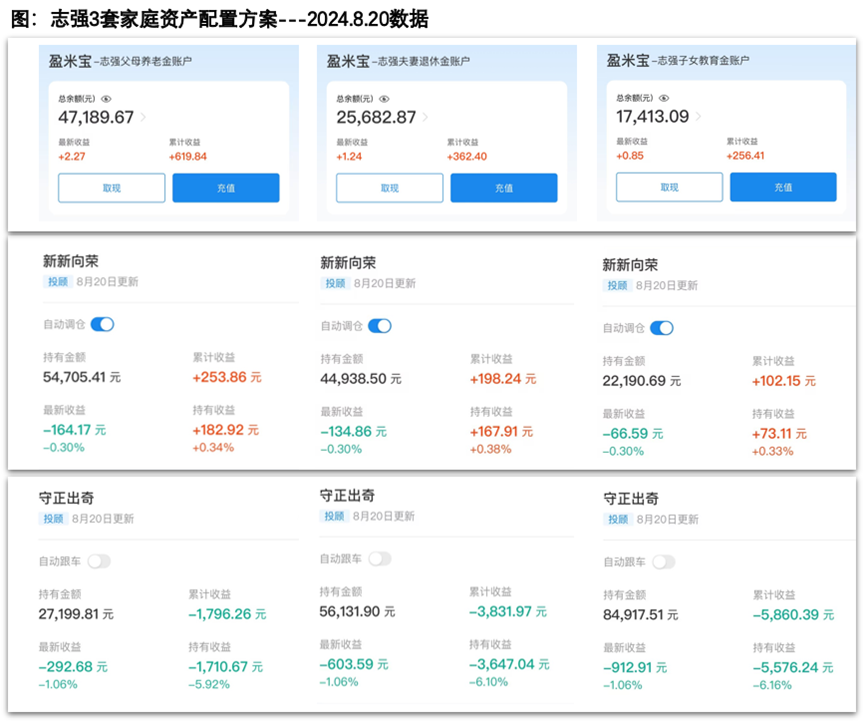Click cumulative return −3,831.97 元
This screenshot has width=865, height=725.
(x=508, y=612)
